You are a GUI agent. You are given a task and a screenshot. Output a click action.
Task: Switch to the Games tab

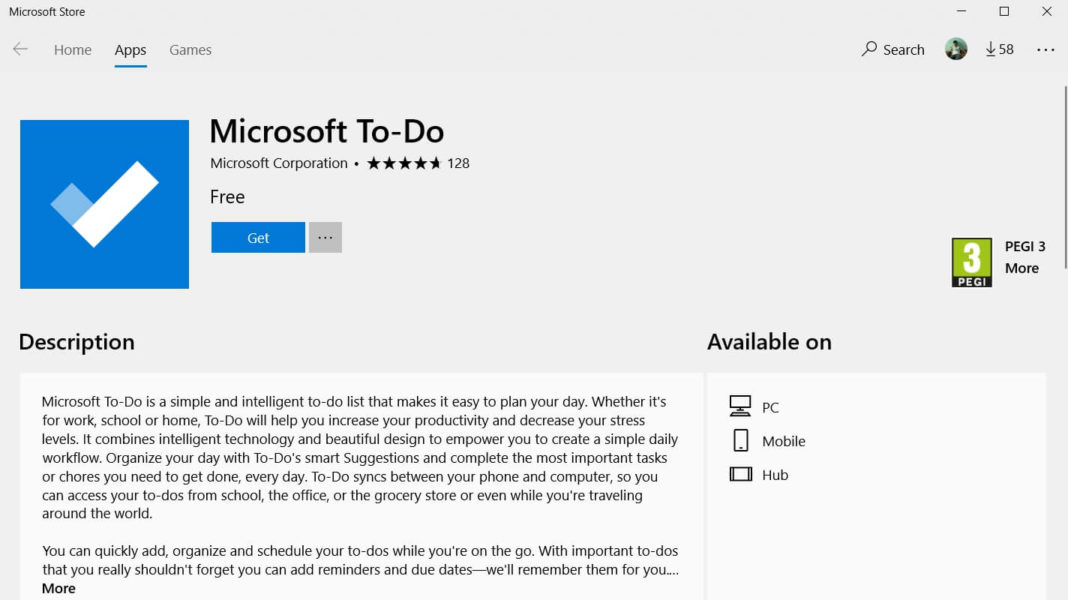pos(190,50)
